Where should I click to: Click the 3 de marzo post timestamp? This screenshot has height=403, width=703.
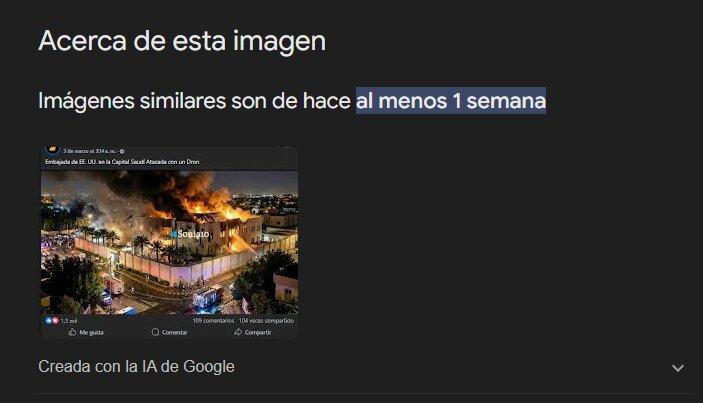(90, 152)
